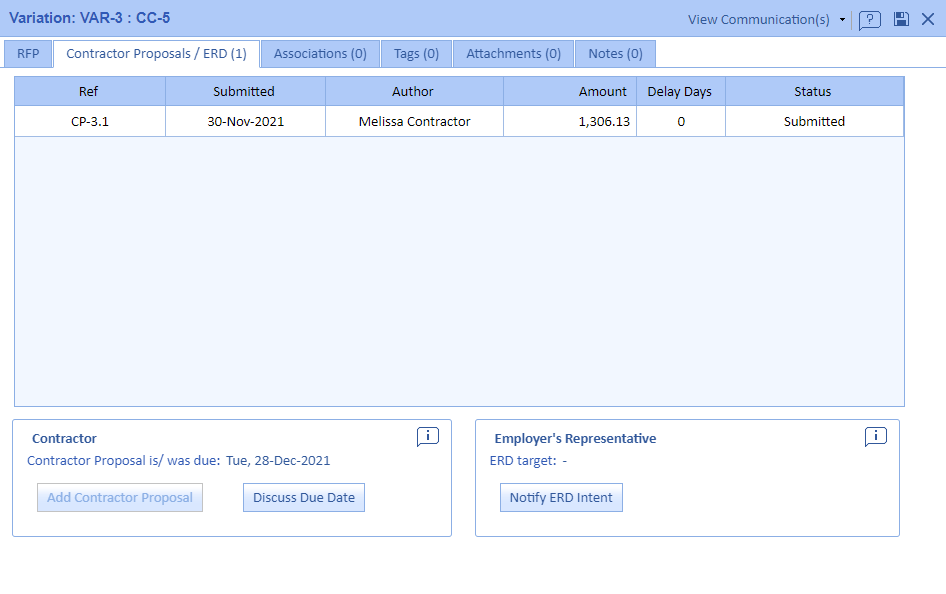946x594 pixels.
Task: Go to the Attachments (0) tab
Action: (x=513, y=54)
